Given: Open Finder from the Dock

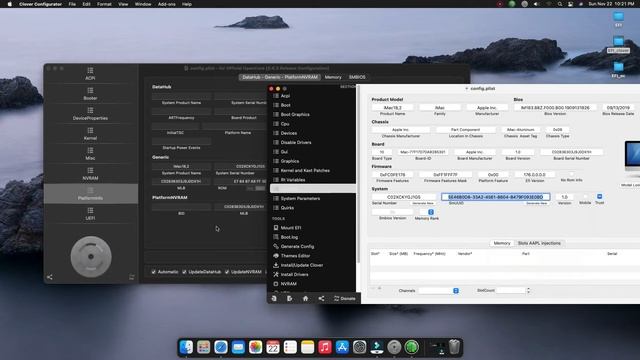Looking at the screenshot, I should click(x=187, y=347).
